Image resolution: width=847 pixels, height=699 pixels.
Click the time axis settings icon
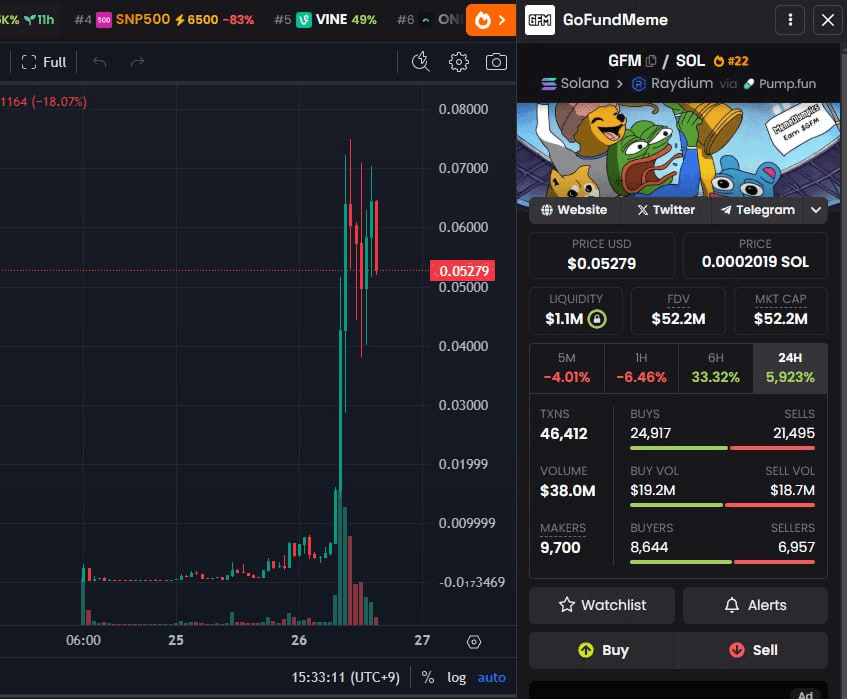tap(474, 642)
